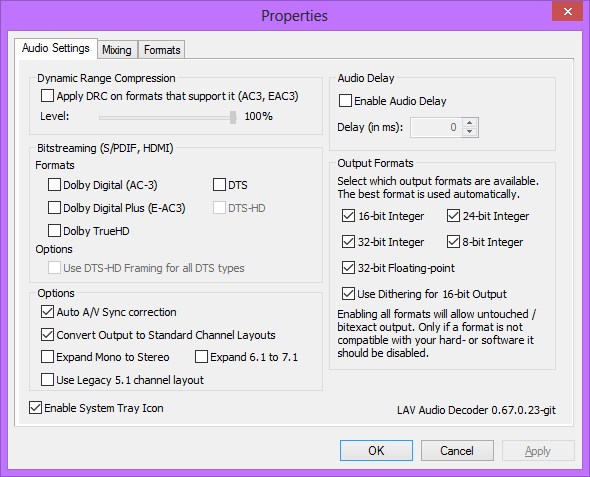Switch to the Mixing tab
Viewport: 590px width, 477px height.
click(117, 50)
